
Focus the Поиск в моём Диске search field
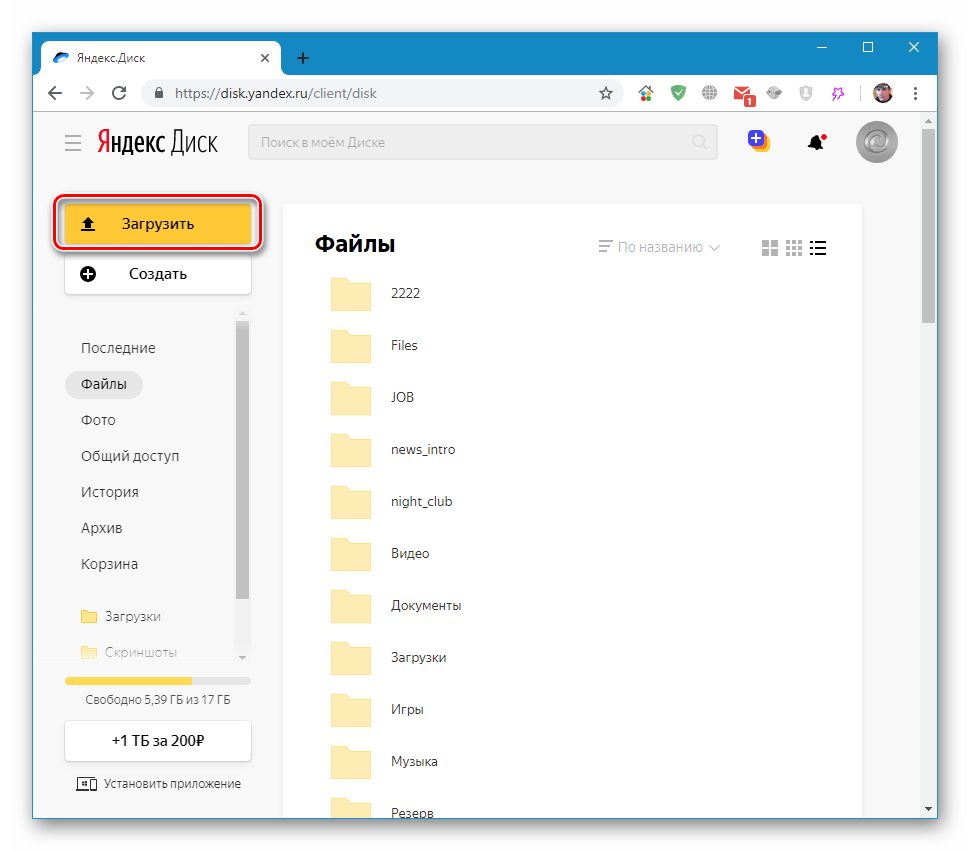point(483,142)
